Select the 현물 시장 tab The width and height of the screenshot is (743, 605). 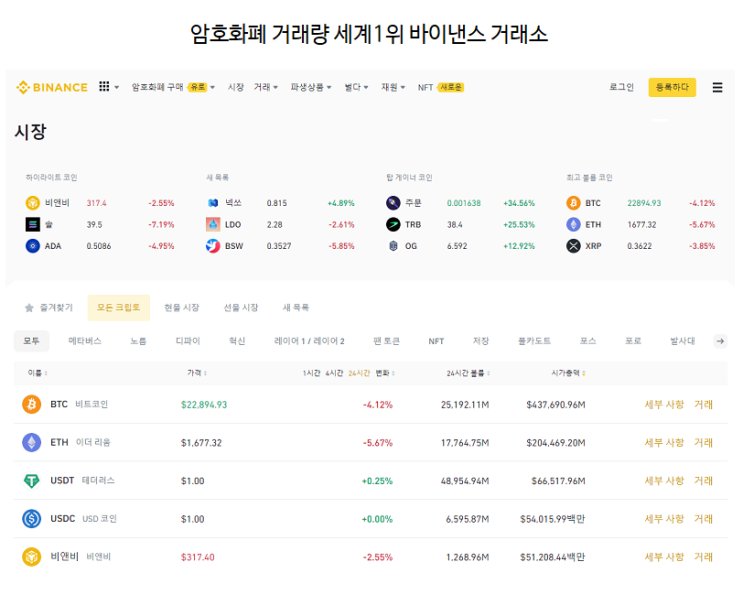(x=181, y=307)
